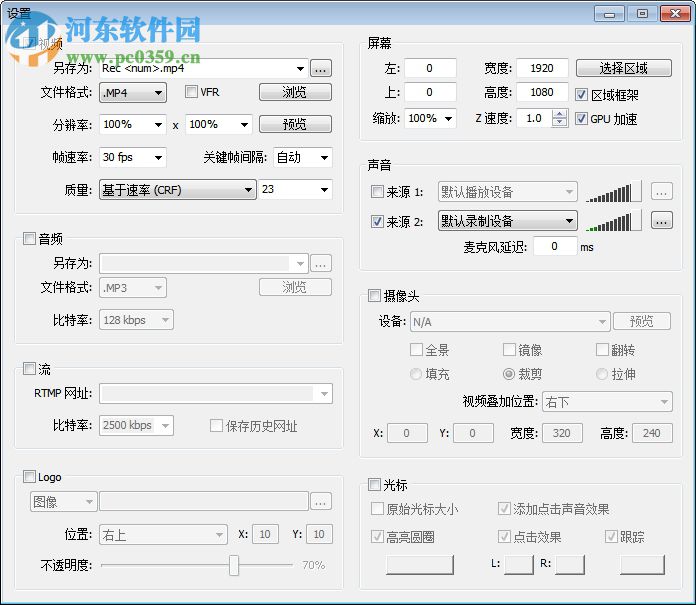Select 拉伸 radio option
This screenshot has height=605, width=696.
tap(602, 374)
